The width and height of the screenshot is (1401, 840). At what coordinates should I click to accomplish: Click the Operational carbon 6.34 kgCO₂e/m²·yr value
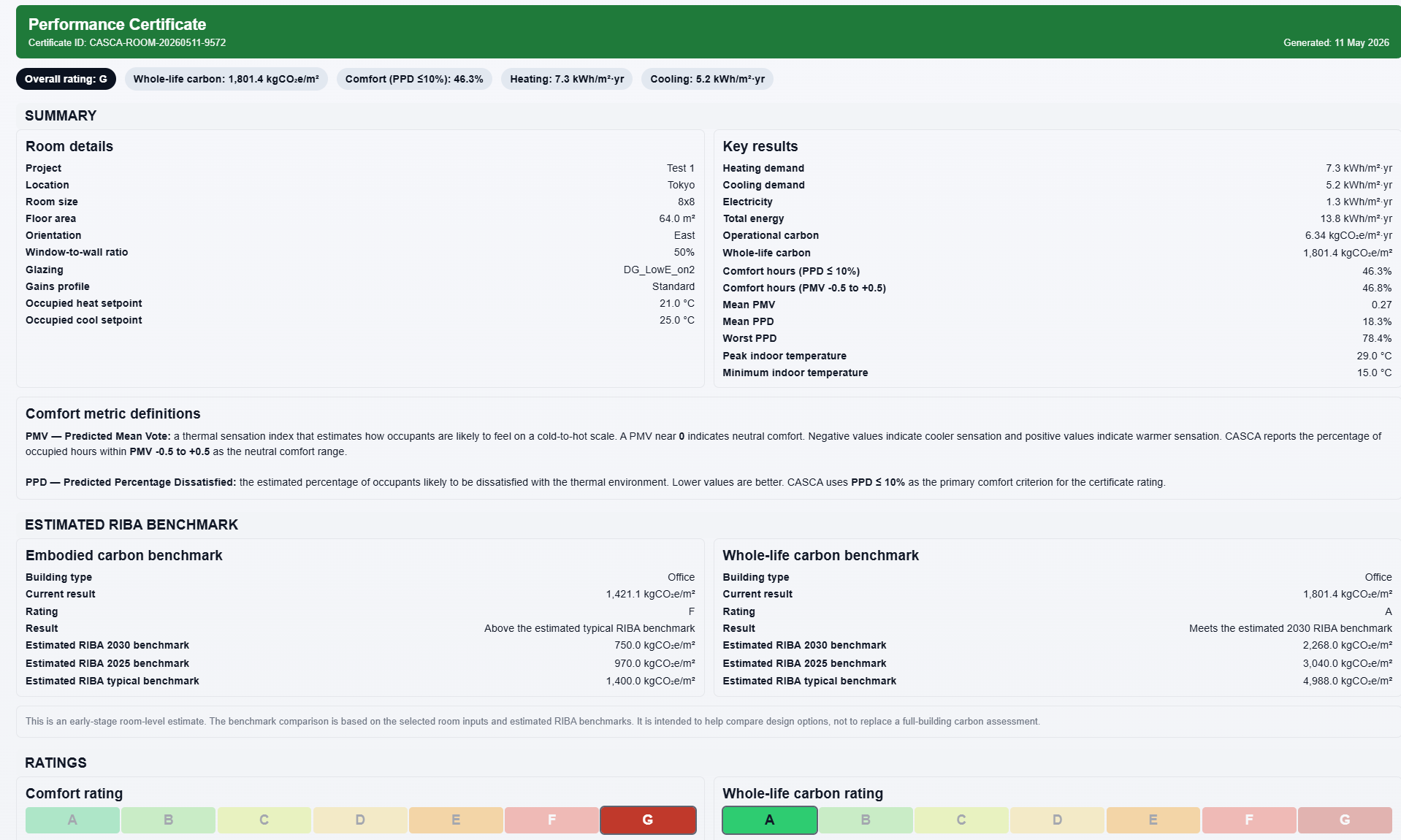[x=1348, y=235]
